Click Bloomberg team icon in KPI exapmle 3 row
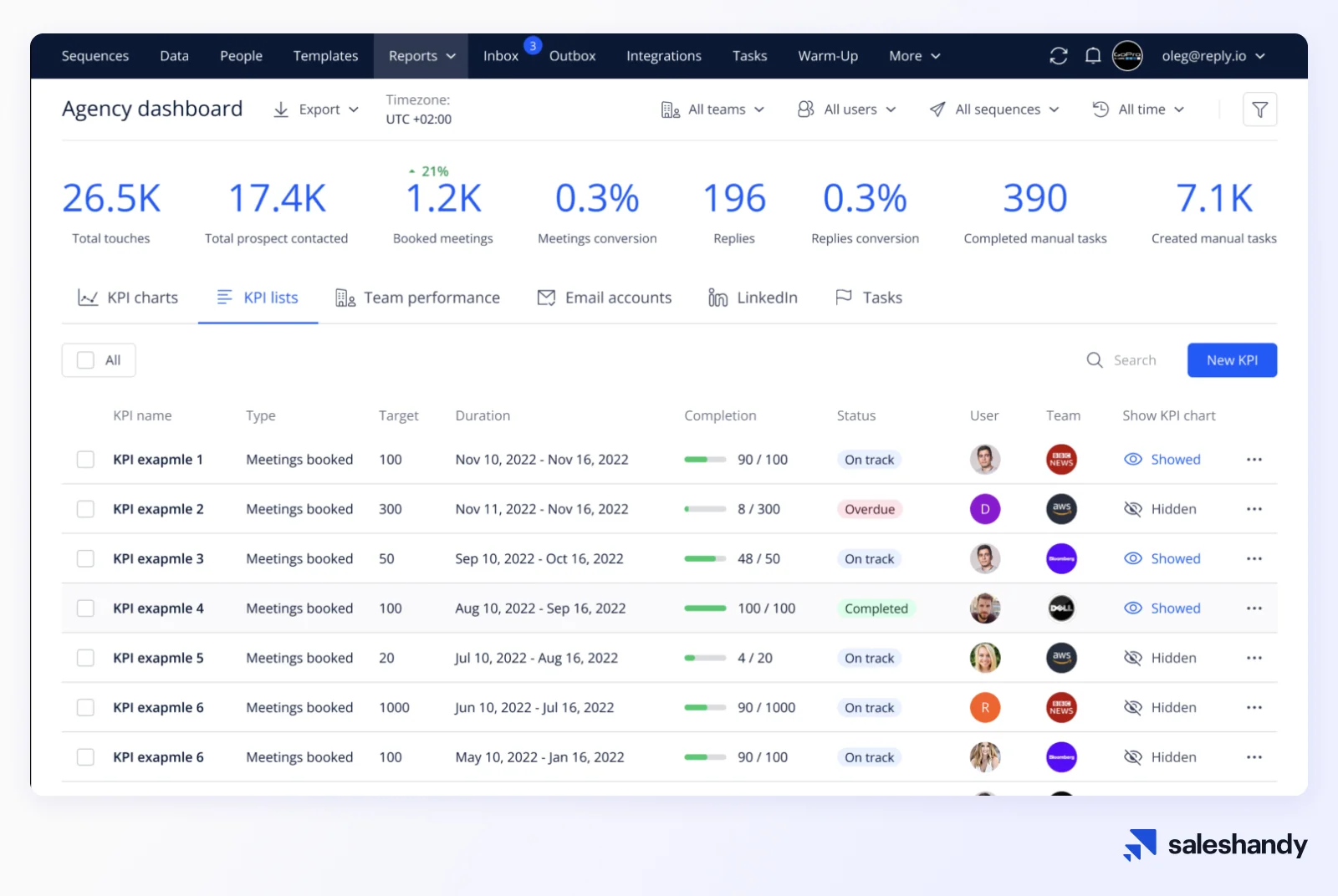 1061,558
